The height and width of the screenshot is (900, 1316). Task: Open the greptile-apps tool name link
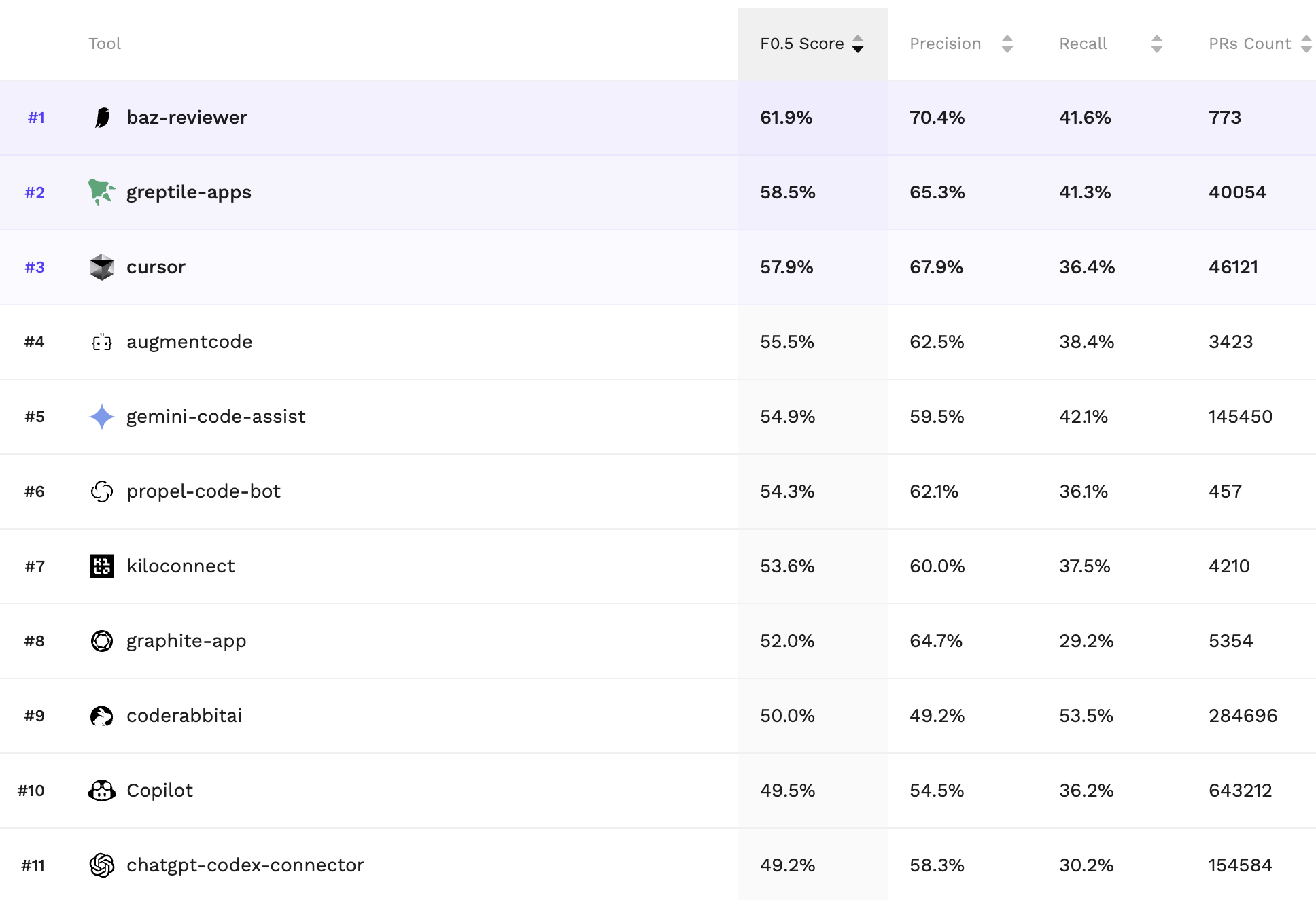point(189,192)
